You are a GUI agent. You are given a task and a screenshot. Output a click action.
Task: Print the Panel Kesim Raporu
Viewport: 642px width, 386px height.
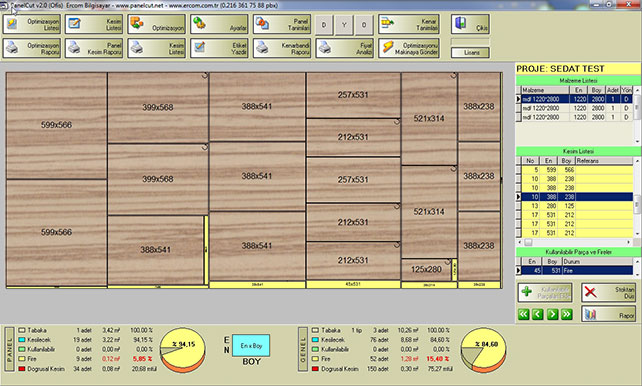(94, 48)
